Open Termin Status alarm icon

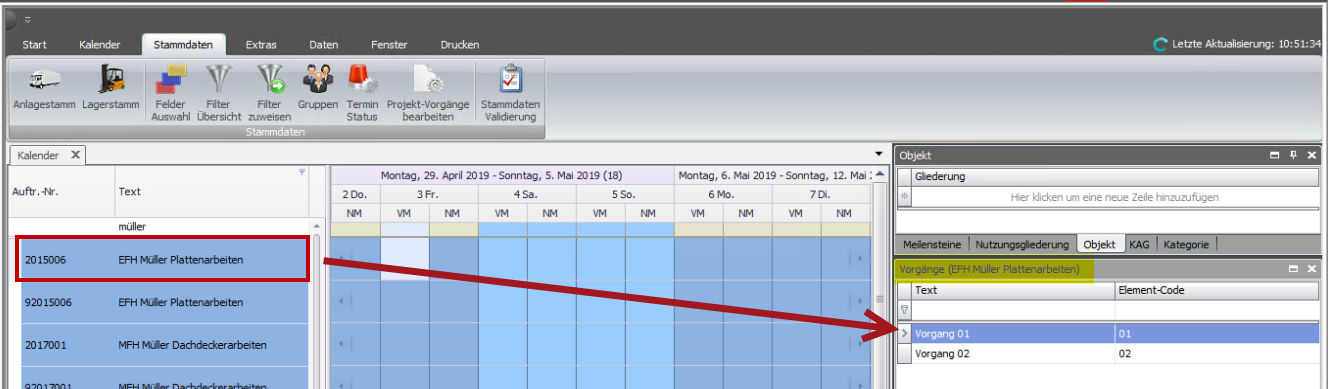pos(362,79)
